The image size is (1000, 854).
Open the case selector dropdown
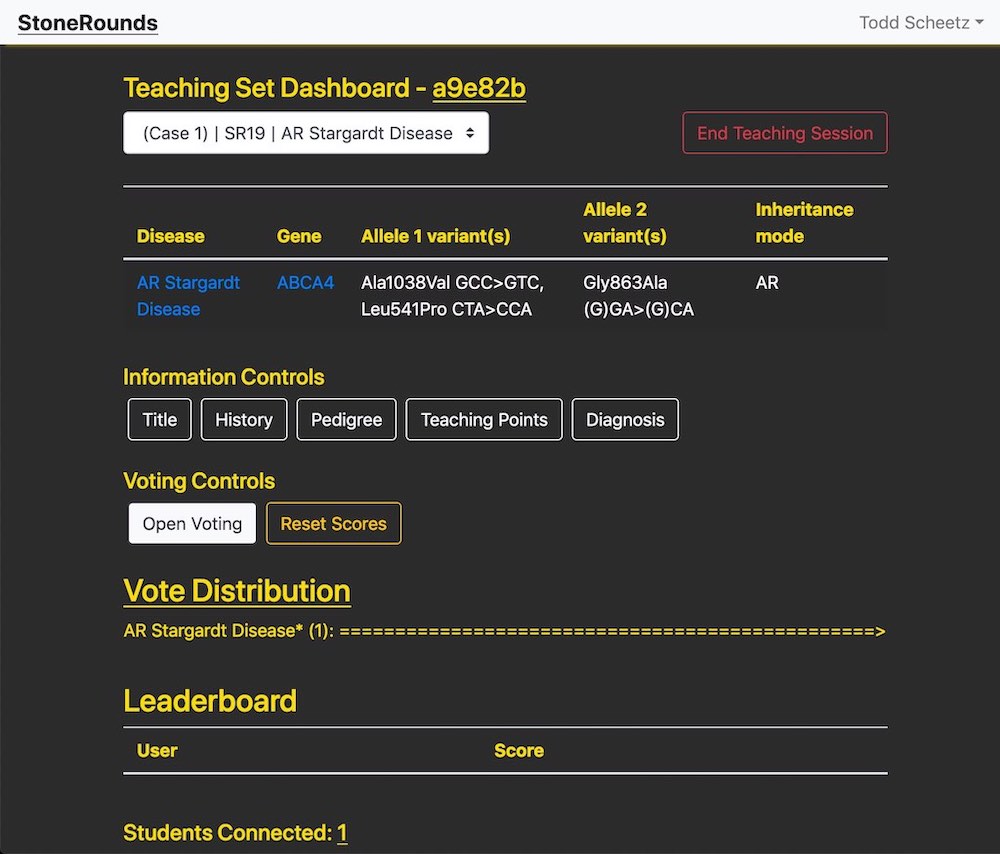click(x=305, y=133)
